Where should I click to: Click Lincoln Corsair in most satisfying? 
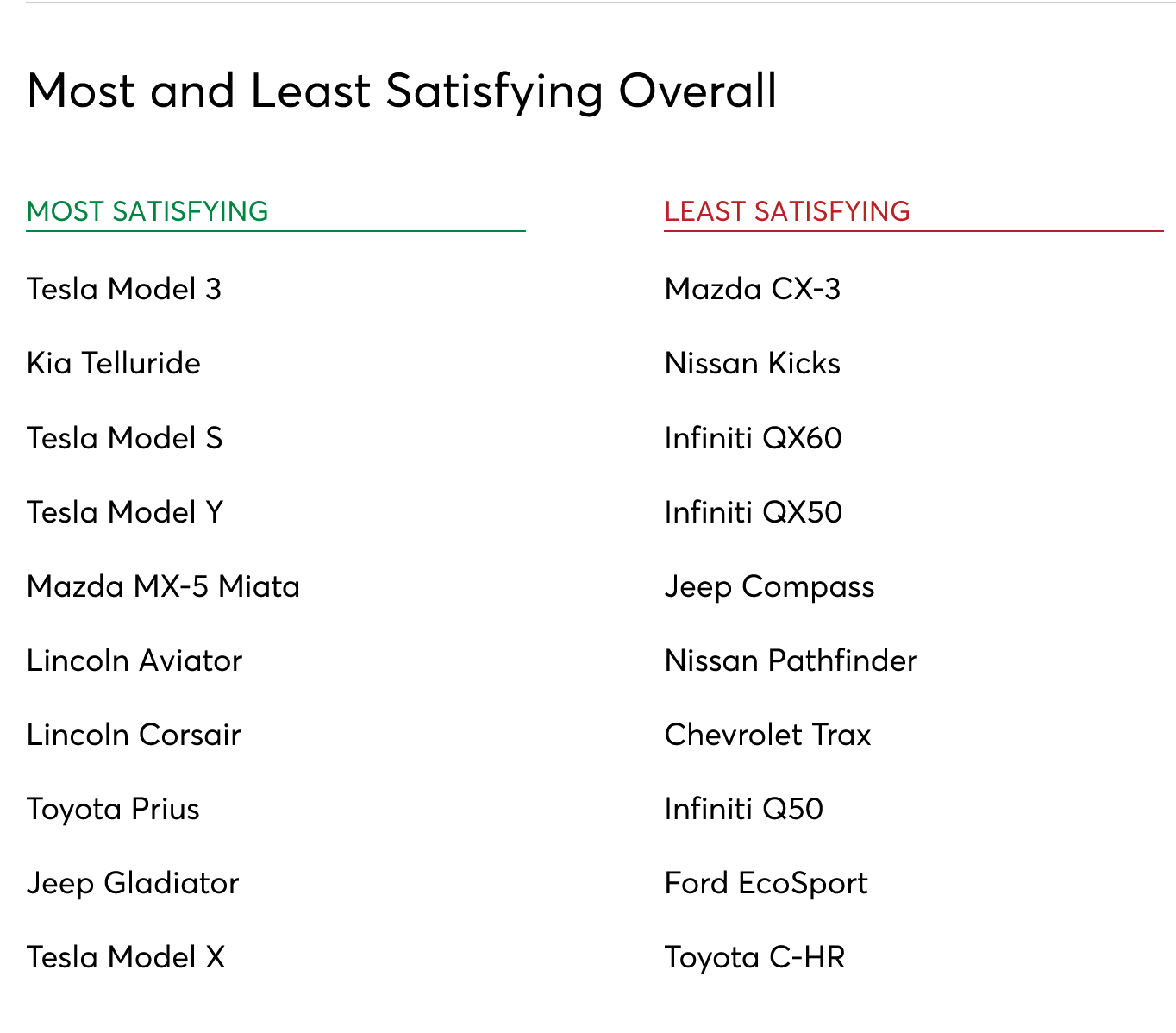point(134,735)
